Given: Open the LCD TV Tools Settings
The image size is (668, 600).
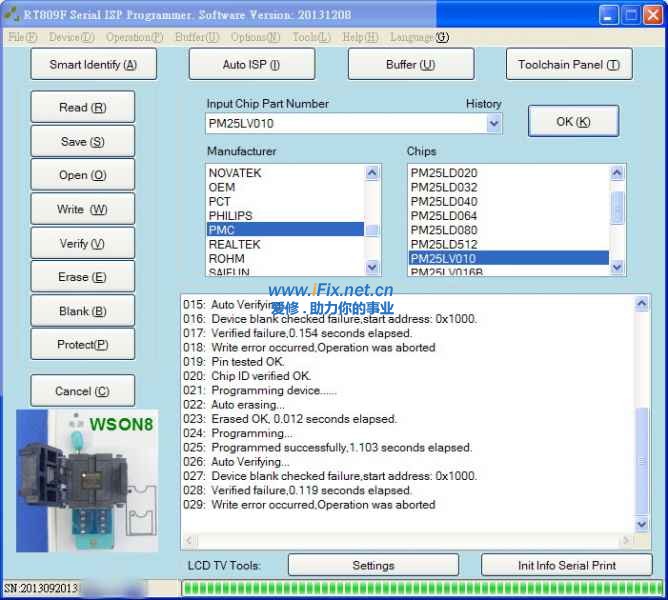Looking at the screenshot, I should (373, 565).
